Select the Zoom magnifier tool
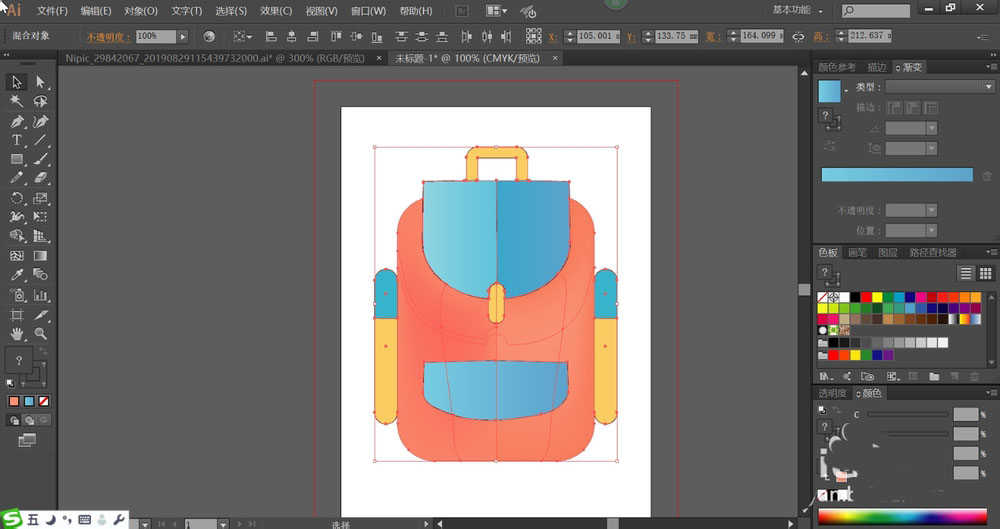The image size is (1000, 529). coord(40,333)
